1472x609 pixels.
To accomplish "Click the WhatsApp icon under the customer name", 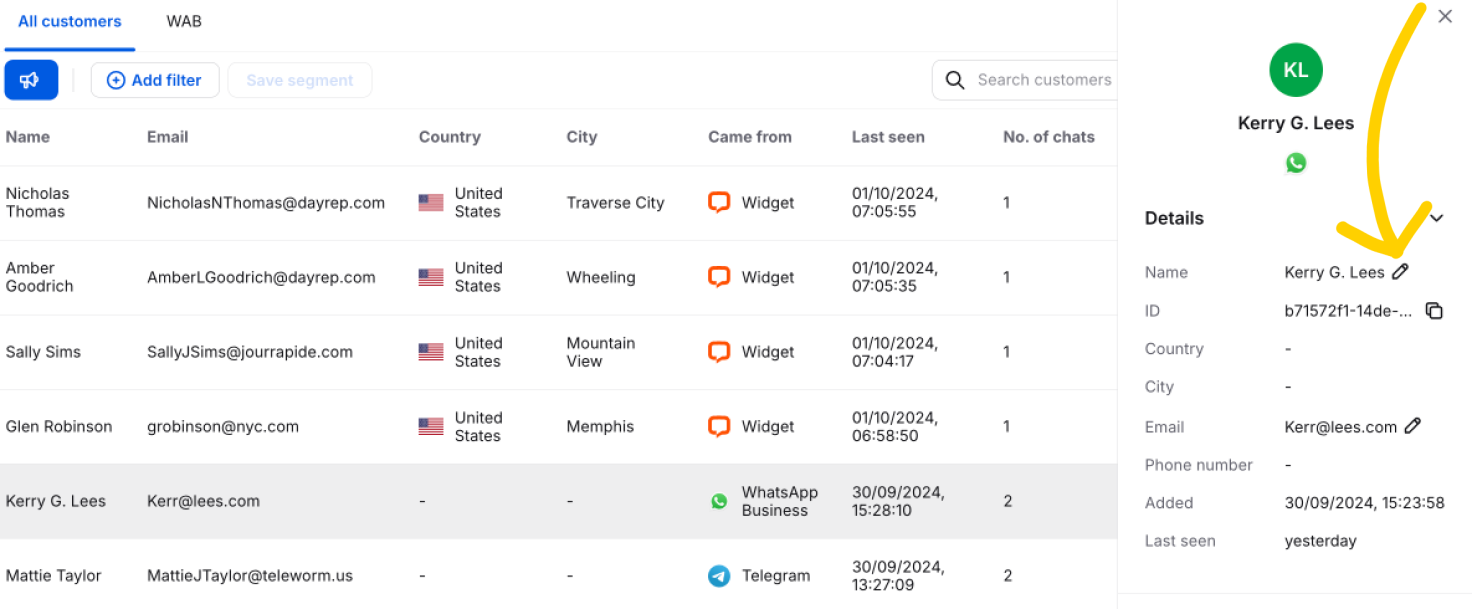I will pos(1296,163).
